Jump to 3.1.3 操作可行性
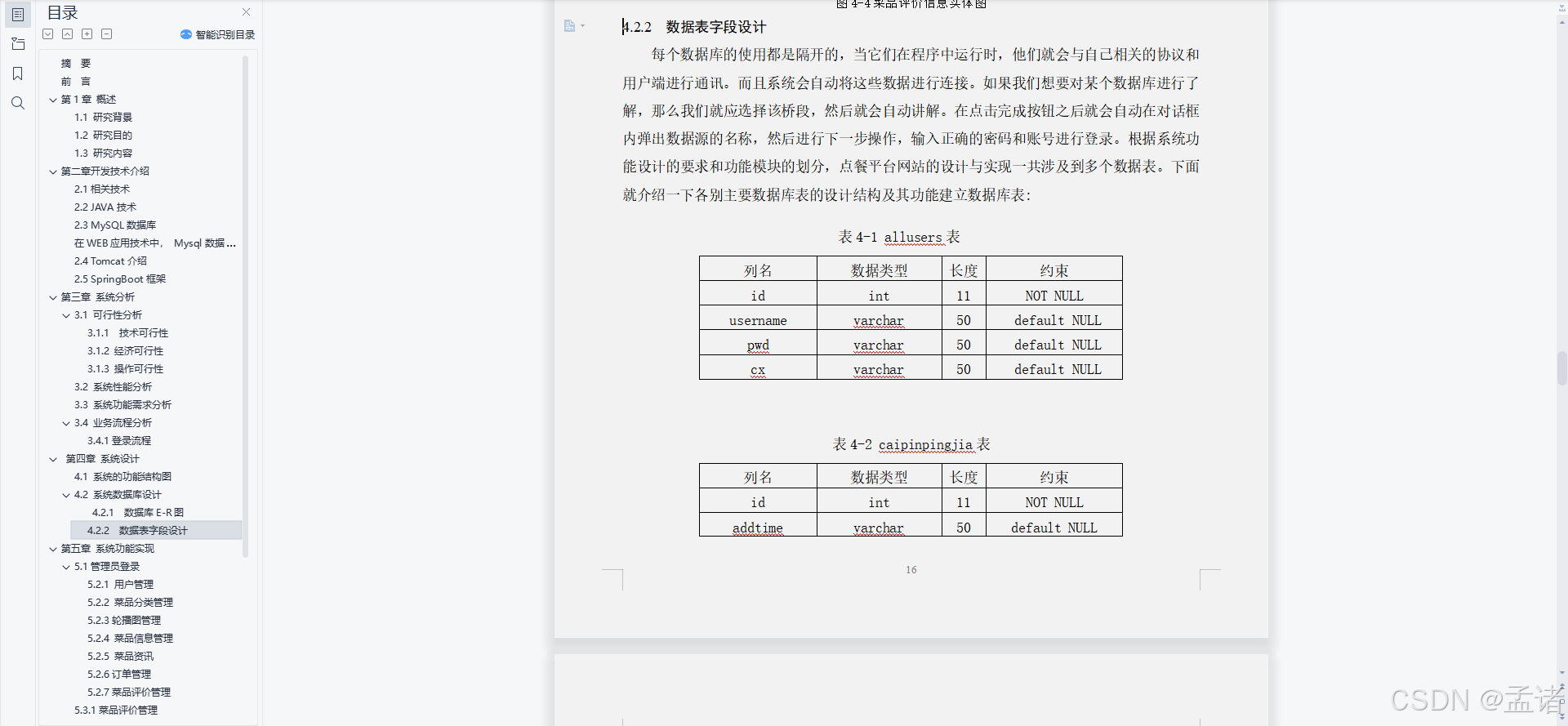 coord(126,369)
